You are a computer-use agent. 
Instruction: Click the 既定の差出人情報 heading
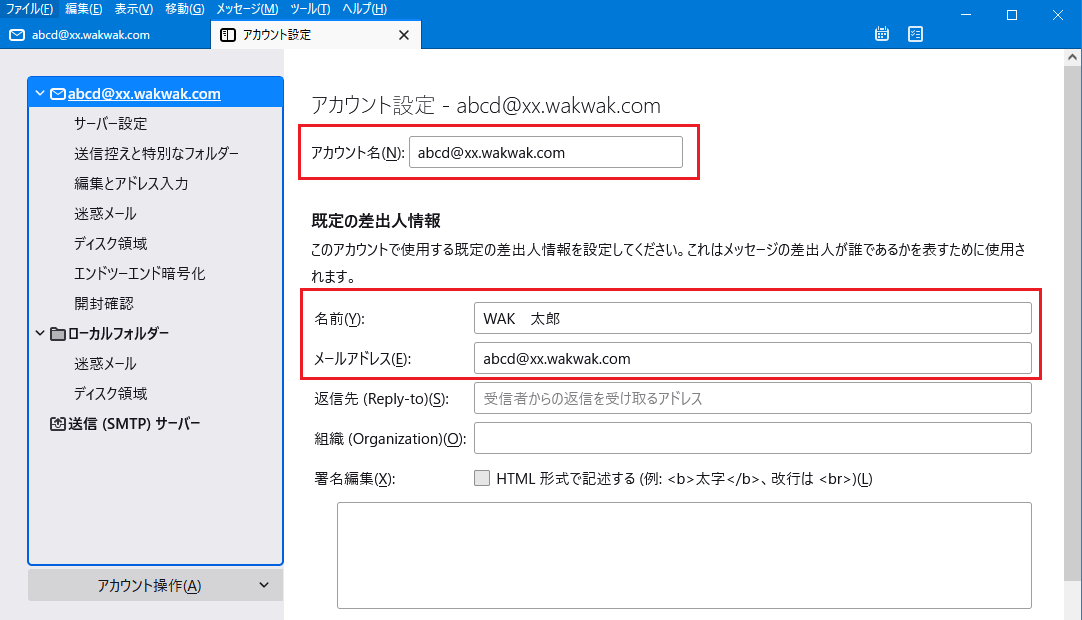[x=376, y=221]
